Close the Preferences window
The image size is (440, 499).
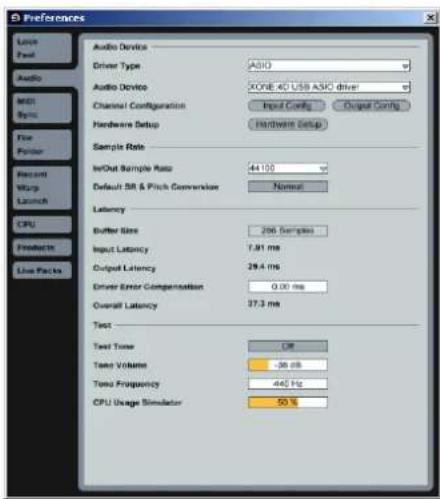pyautogui.click(x=430, y=17)
